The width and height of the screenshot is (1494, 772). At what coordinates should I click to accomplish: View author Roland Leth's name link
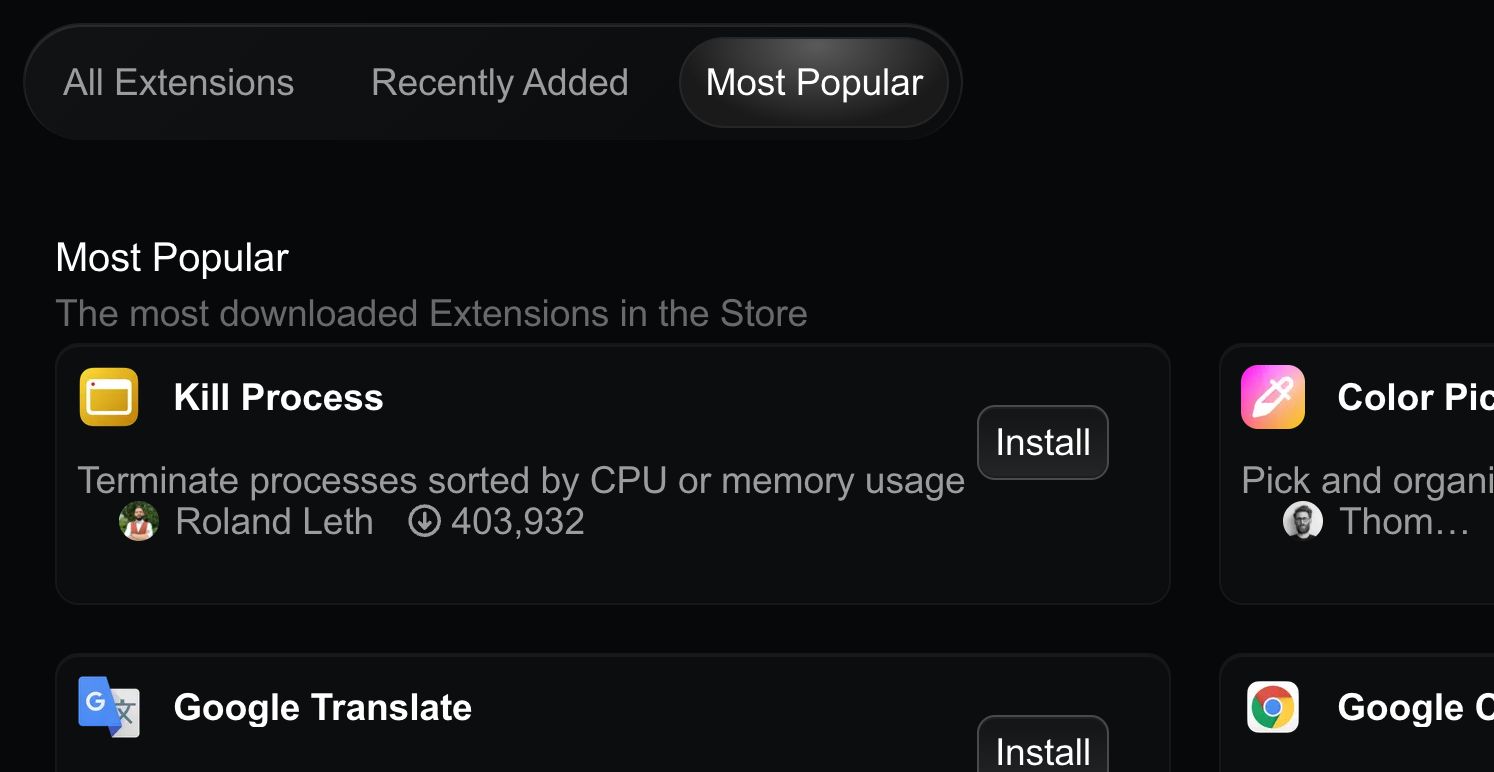274,522
